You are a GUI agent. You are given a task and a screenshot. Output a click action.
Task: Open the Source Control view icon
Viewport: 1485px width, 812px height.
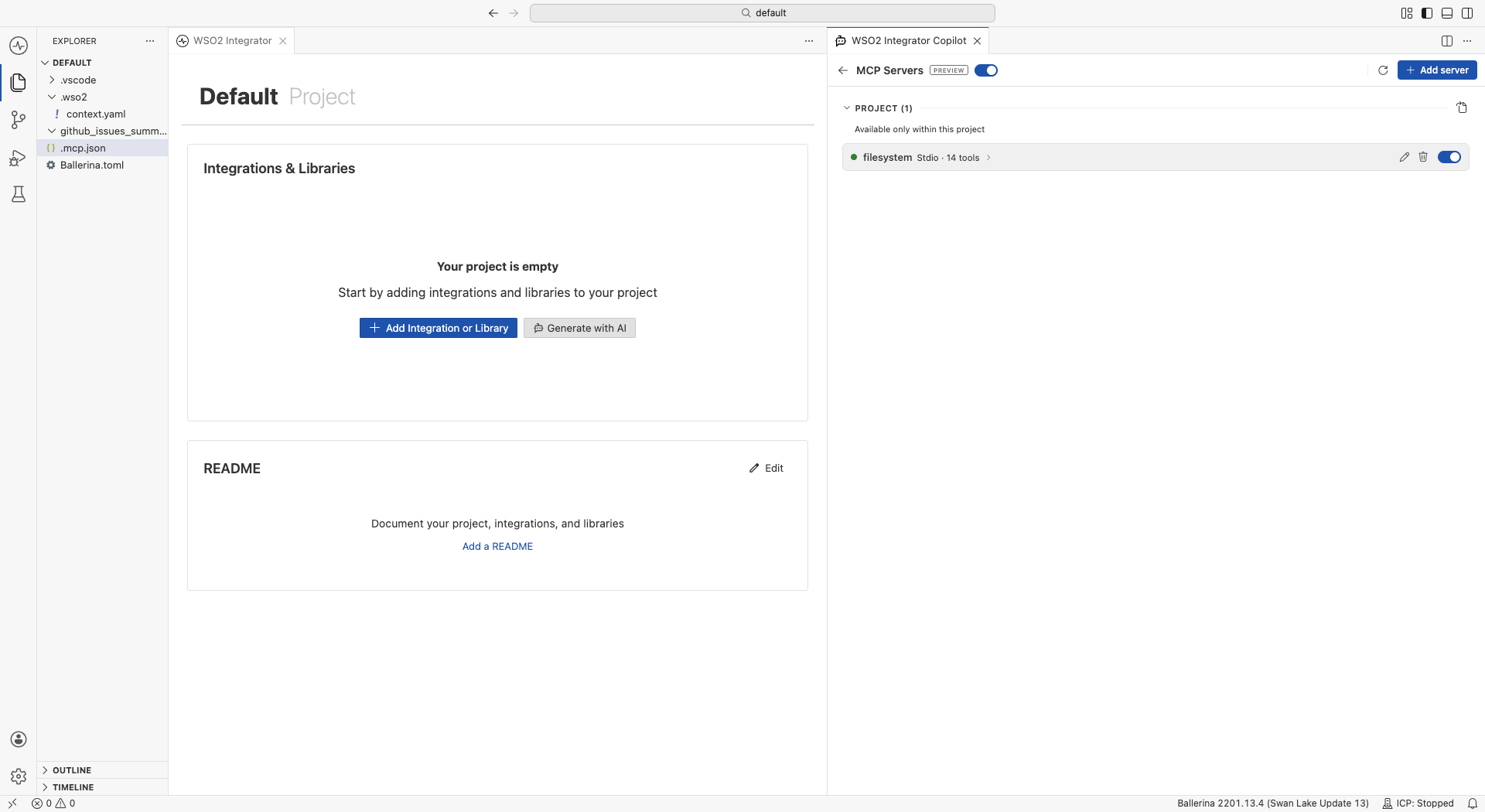tap(19, 120)
